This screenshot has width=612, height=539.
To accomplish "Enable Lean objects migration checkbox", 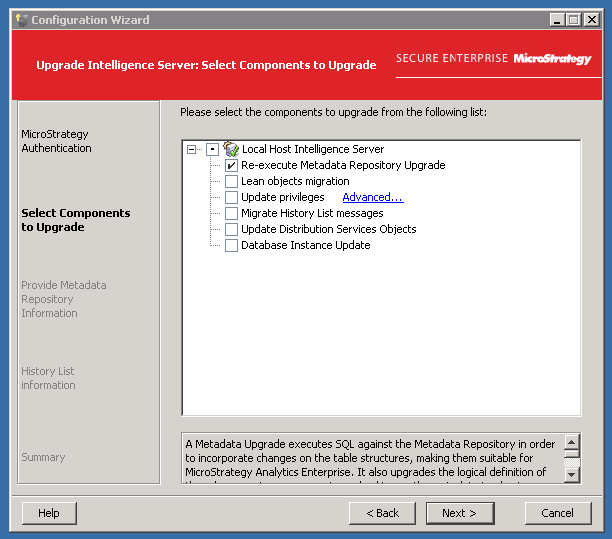I will pyautogui.click(x=231, y=181).
